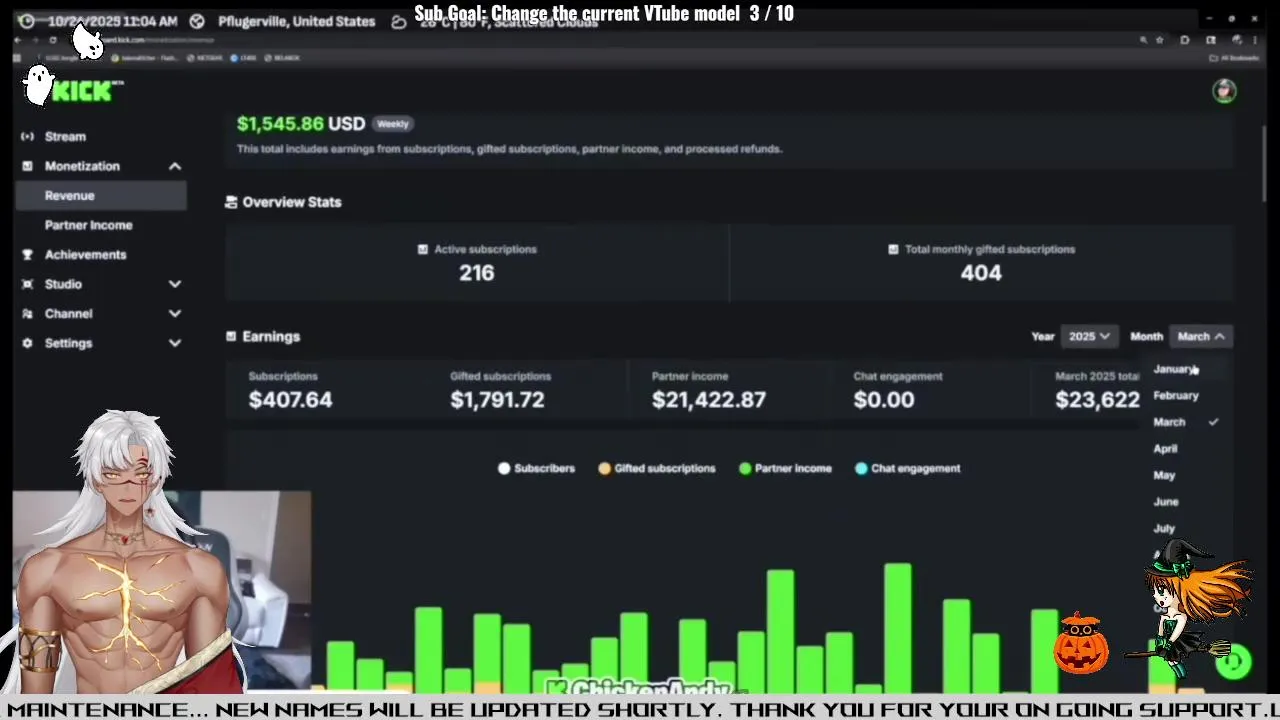1280x720 pixels.
Task: Open the Stream section icon
Action: (x=27, y=136)
